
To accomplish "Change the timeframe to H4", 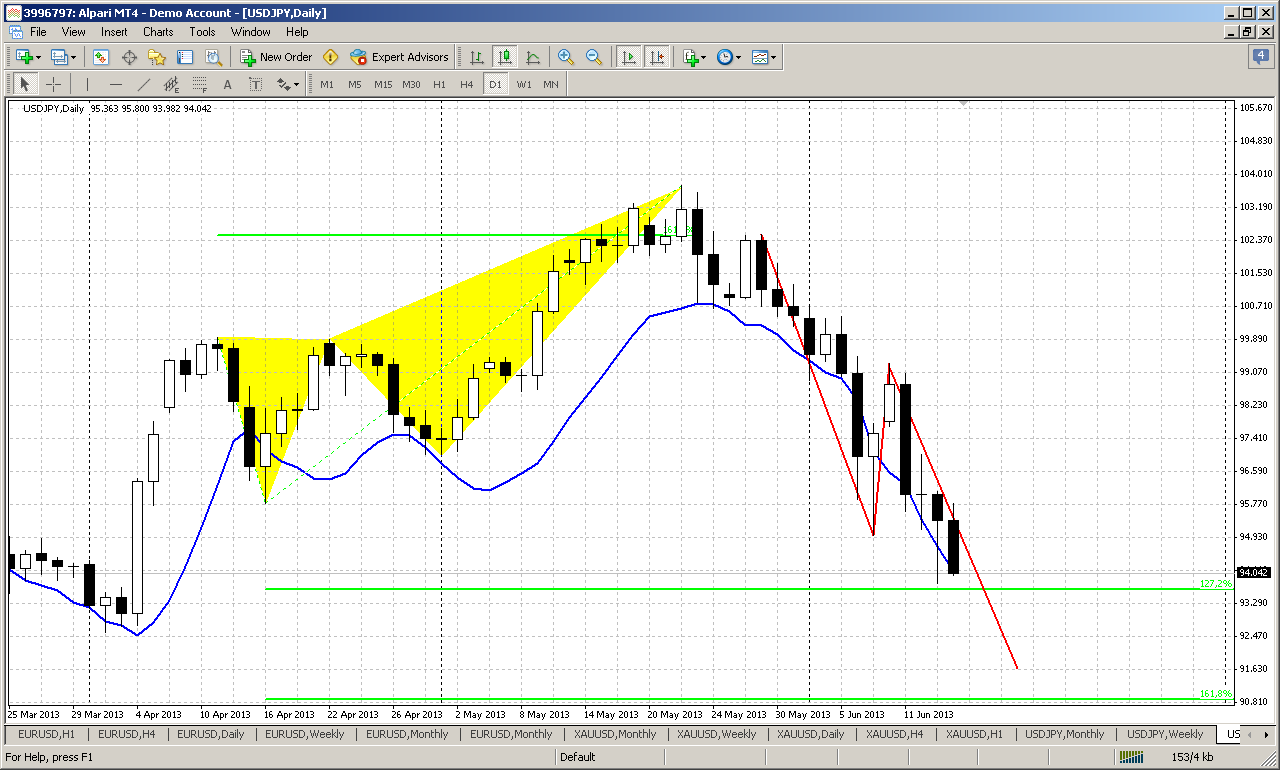I will click(x=467, y=85).
